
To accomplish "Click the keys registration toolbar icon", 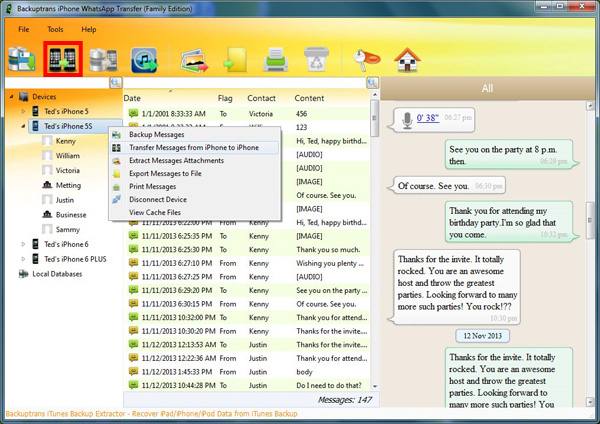I will point(366,60).
